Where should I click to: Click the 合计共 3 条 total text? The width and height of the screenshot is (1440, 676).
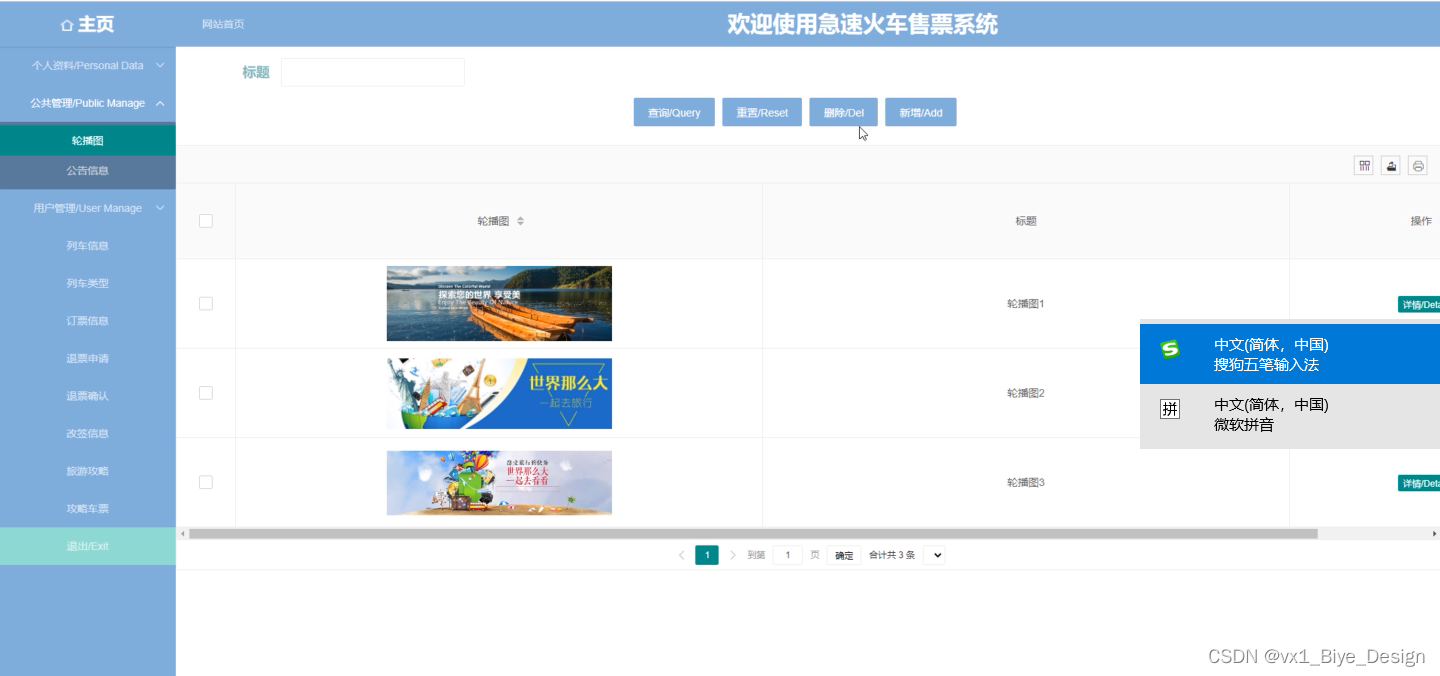pos(892,555)
